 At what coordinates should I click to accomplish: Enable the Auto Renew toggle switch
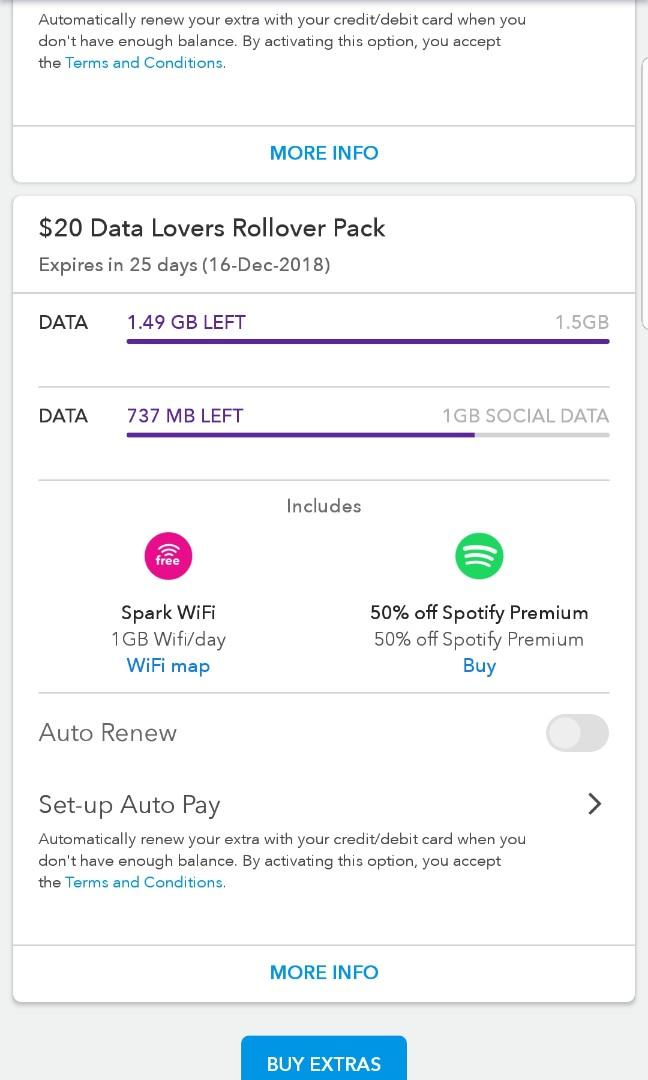(577, 733)
